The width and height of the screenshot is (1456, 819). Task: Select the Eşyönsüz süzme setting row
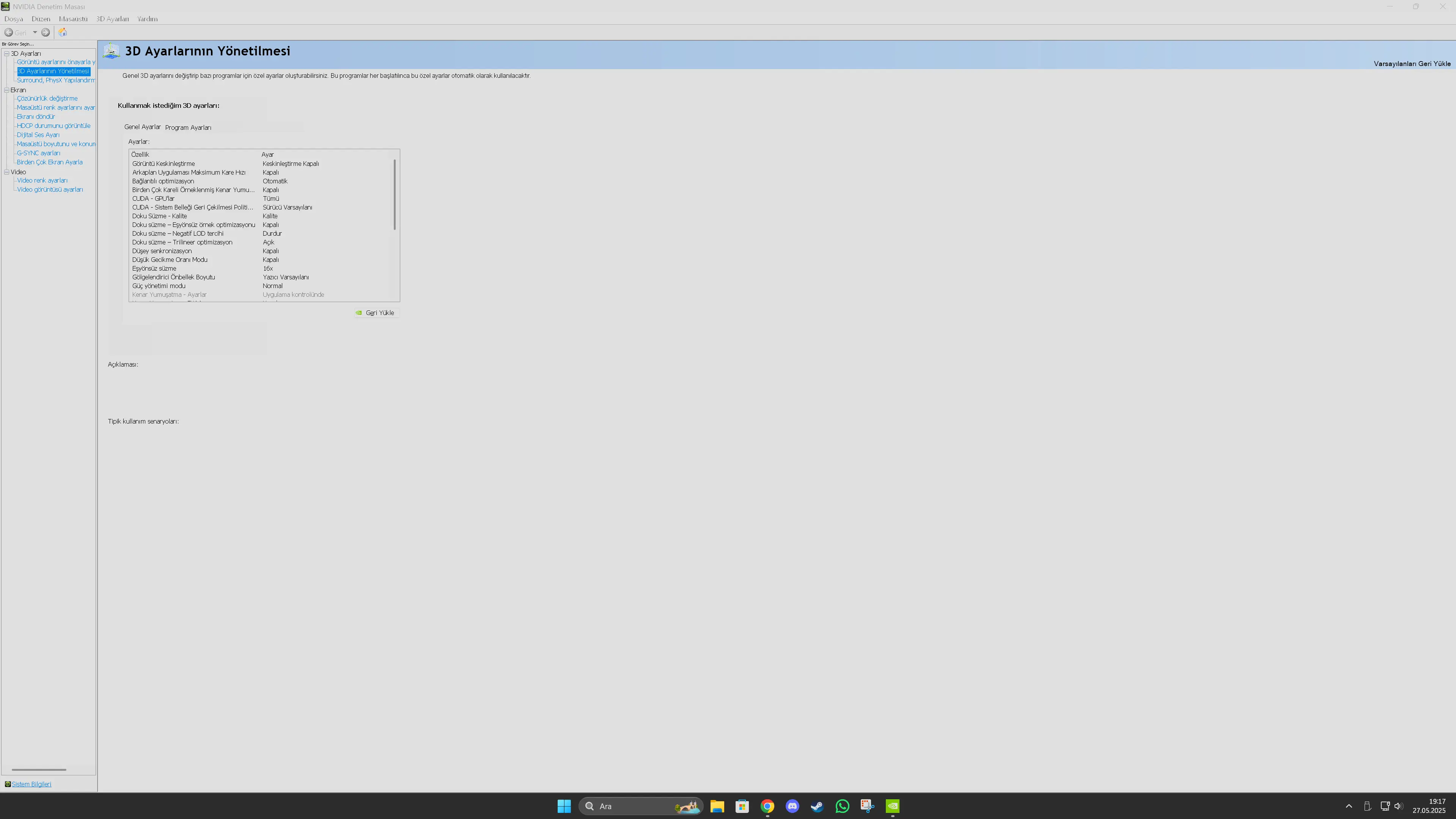[x=260, y=269]
